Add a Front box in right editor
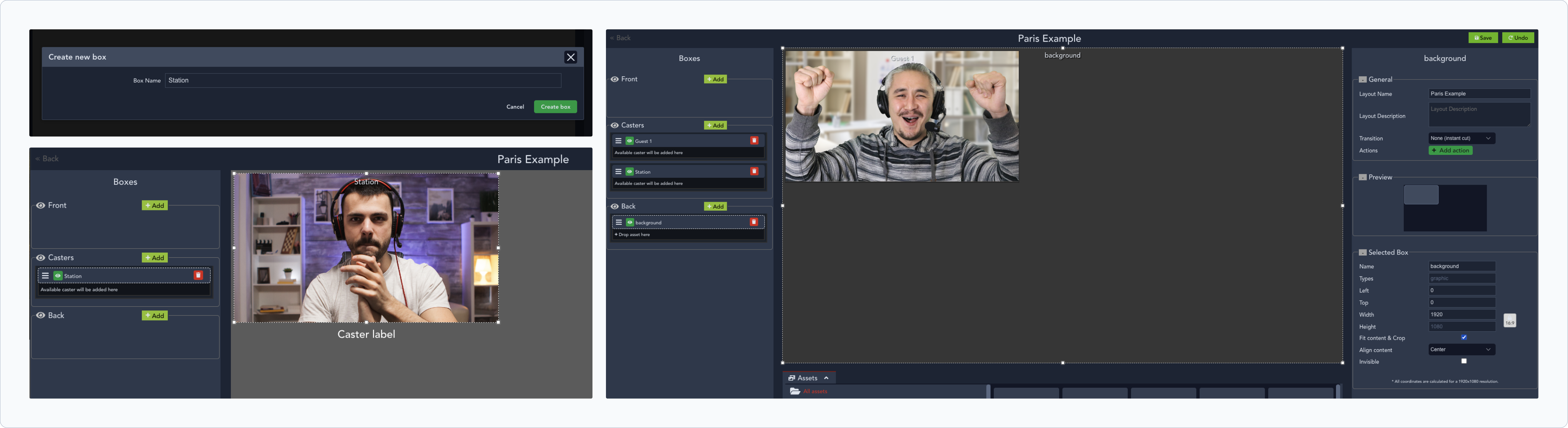 click(x=715, y=79)
